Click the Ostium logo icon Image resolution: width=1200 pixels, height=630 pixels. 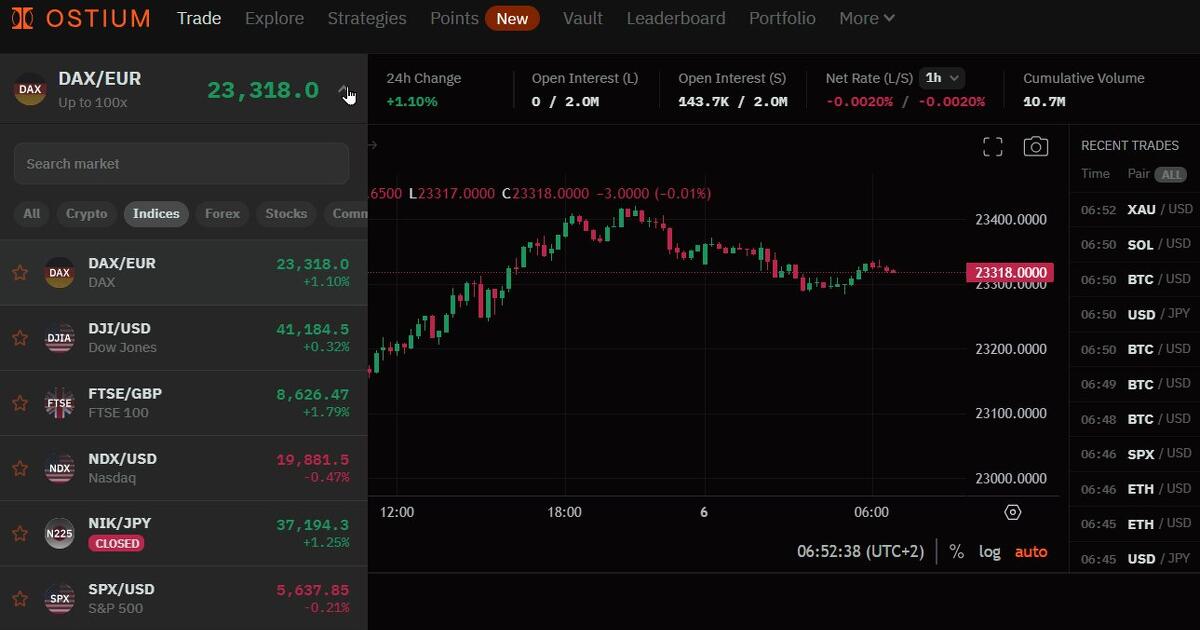[21, 19]
